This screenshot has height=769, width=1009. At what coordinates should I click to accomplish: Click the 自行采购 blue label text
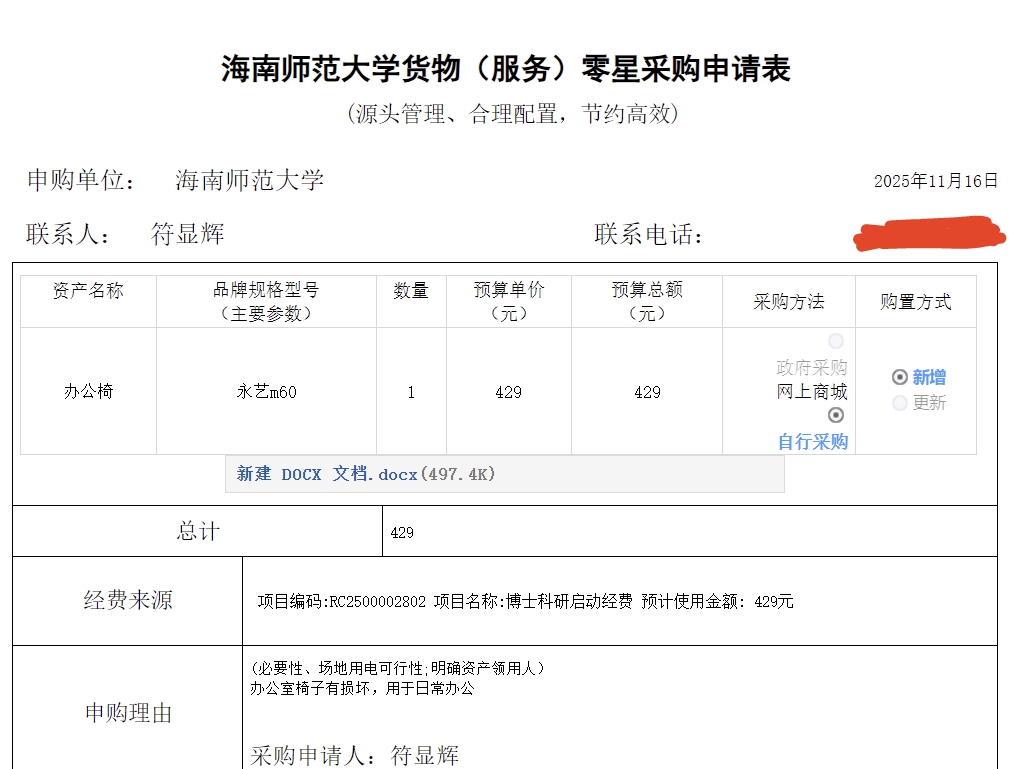[812, 441]
